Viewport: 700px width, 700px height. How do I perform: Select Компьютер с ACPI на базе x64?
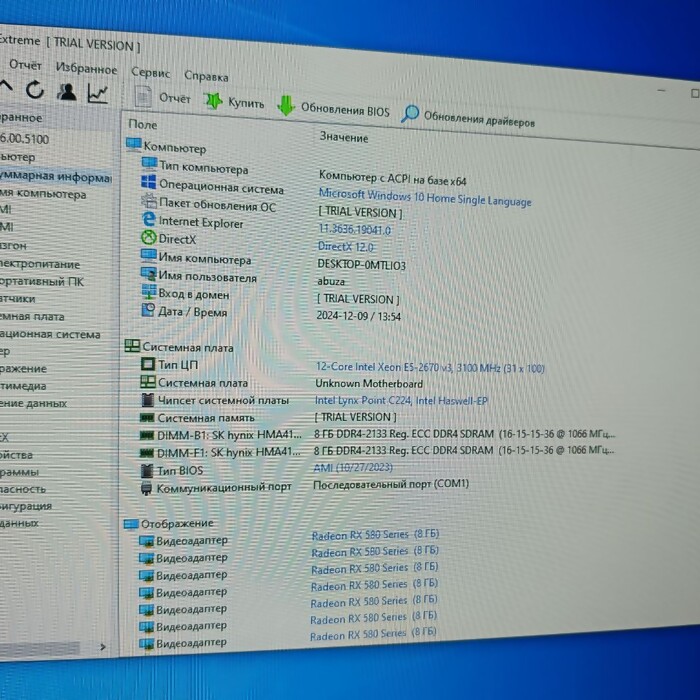392,179
